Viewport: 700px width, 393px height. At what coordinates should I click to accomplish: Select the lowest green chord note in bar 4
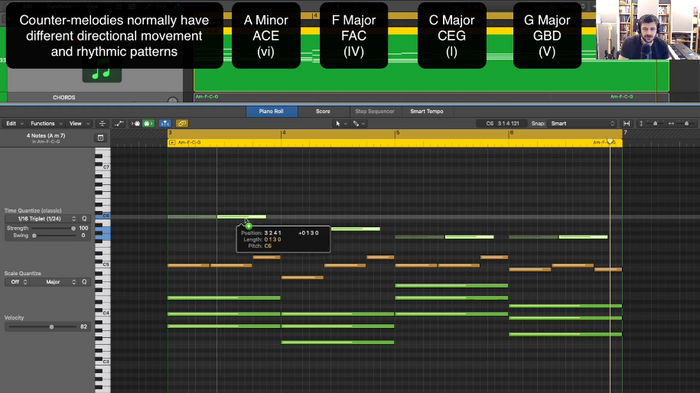coord(338,343)
